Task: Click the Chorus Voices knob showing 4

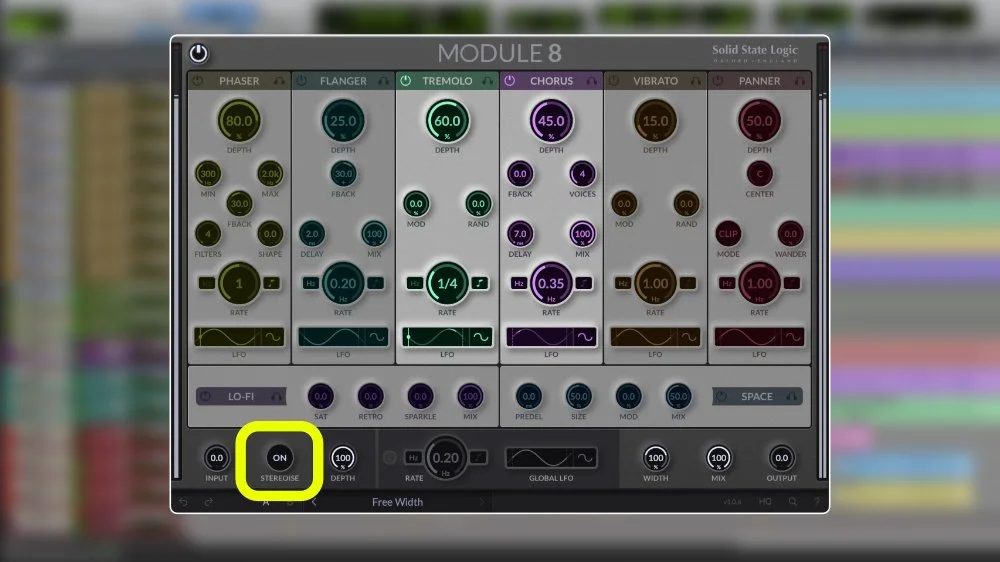Action: (582, 174)
